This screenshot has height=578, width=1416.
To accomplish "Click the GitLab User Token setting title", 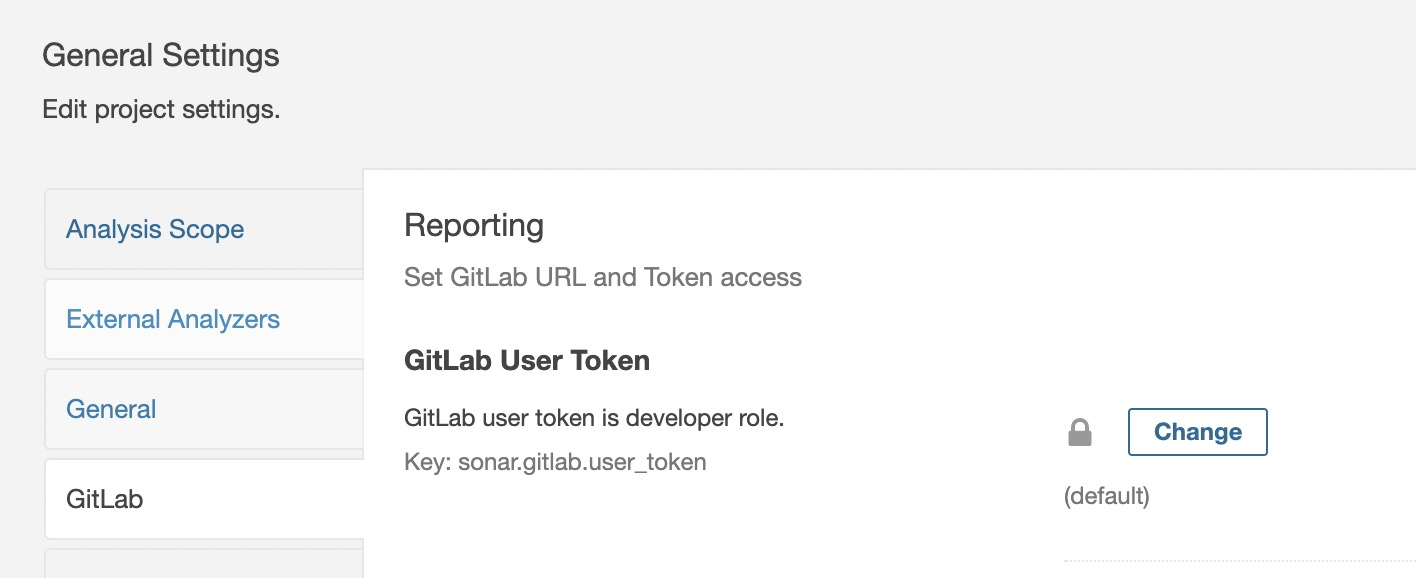I will [527, 360].
